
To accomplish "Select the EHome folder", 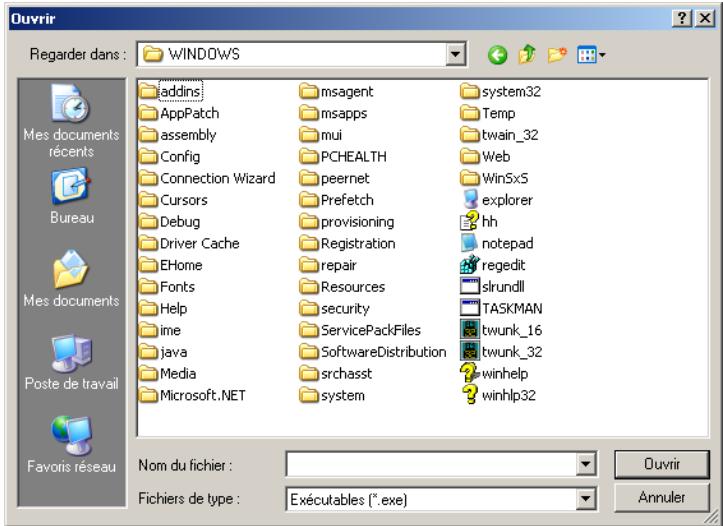I will tap(171, 265).
